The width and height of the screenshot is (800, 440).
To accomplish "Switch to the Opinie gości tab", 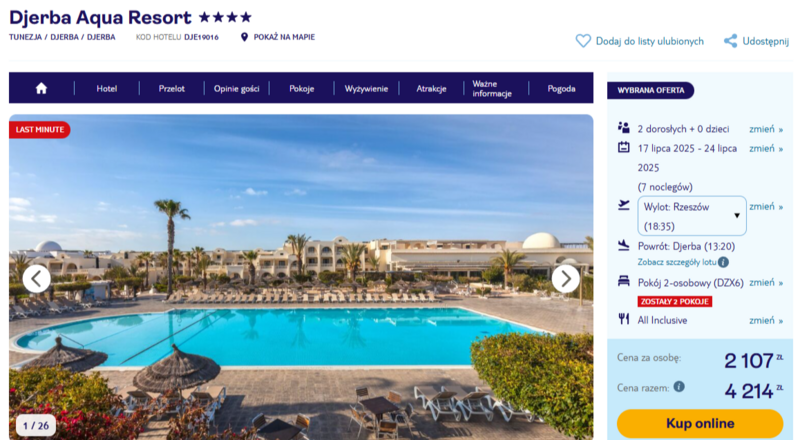I will click(236, 88).
